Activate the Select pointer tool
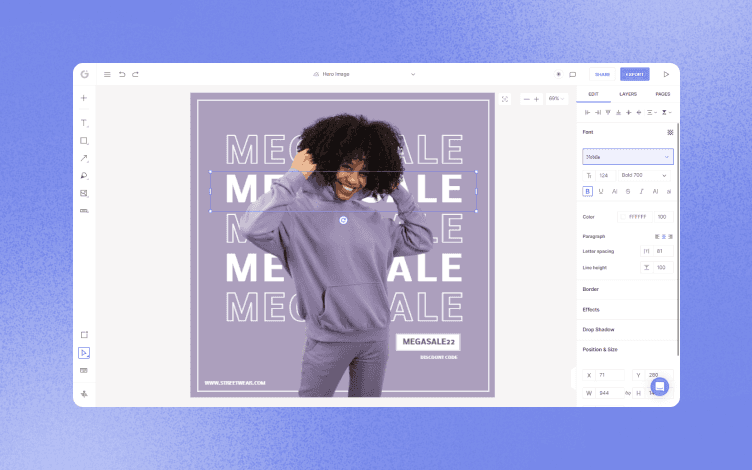Viewport: 752px width, 470px height. tap(84, 353)
